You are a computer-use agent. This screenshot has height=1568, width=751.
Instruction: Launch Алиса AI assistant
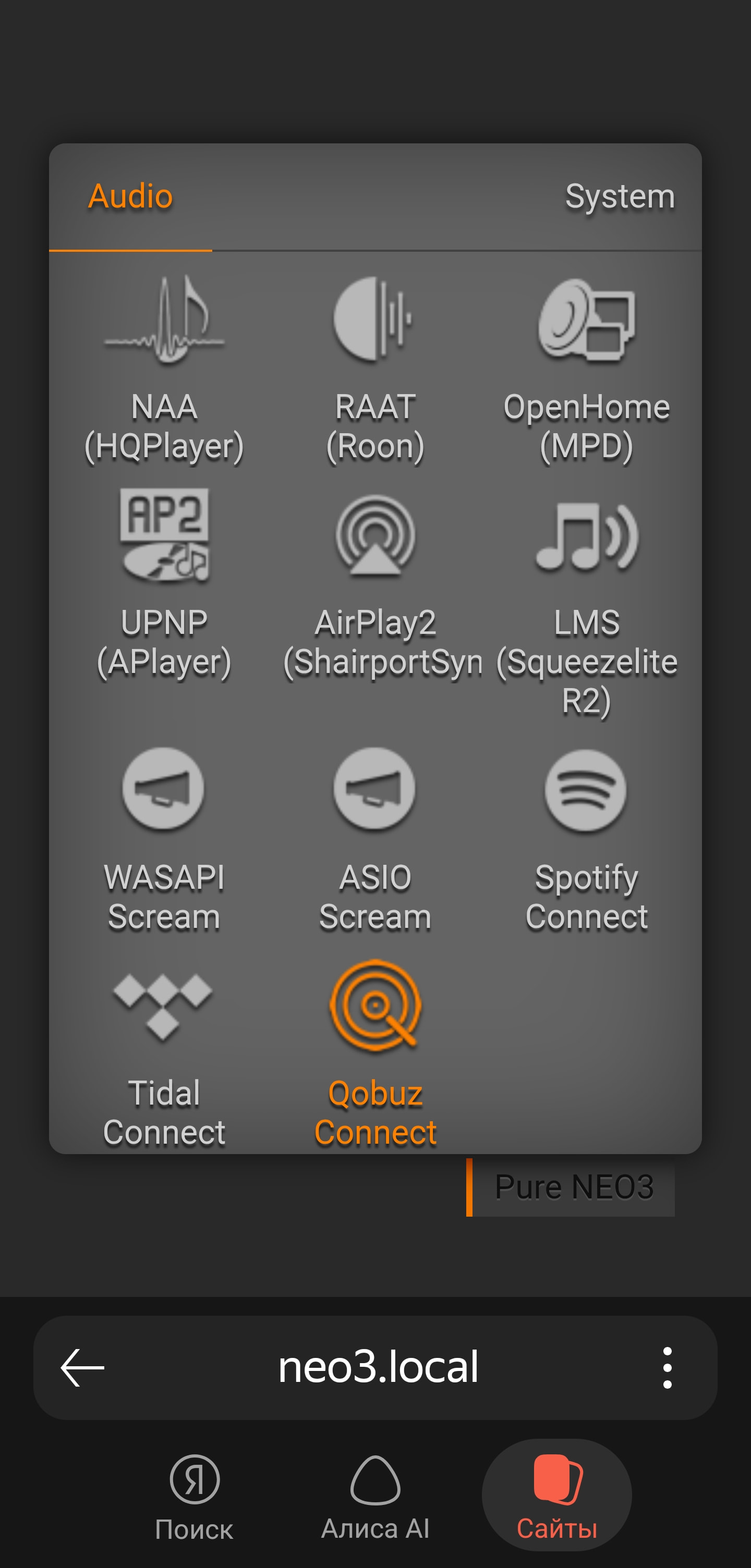pos(375,1496)
